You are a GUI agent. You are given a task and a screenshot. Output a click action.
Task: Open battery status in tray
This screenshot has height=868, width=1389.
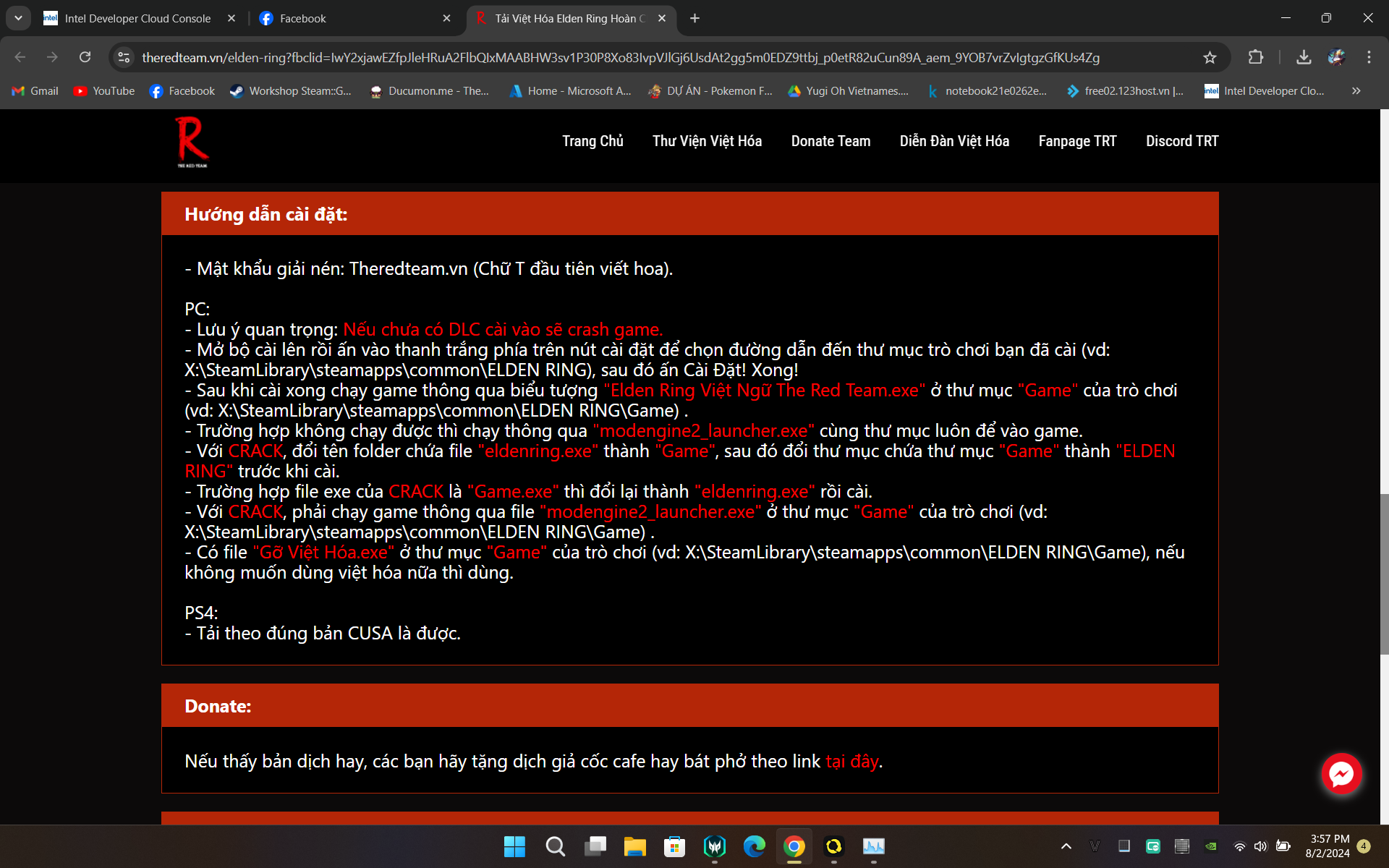click(1283, 846)
